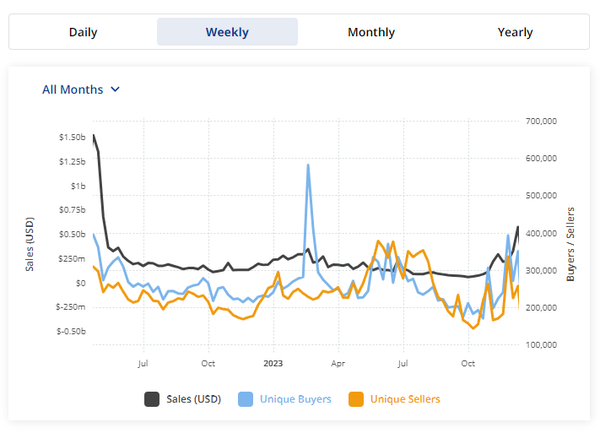Viewport: 600px width, 433px height.
Task: Click the Sales line's starting peak at left
Action: point(94,136)
